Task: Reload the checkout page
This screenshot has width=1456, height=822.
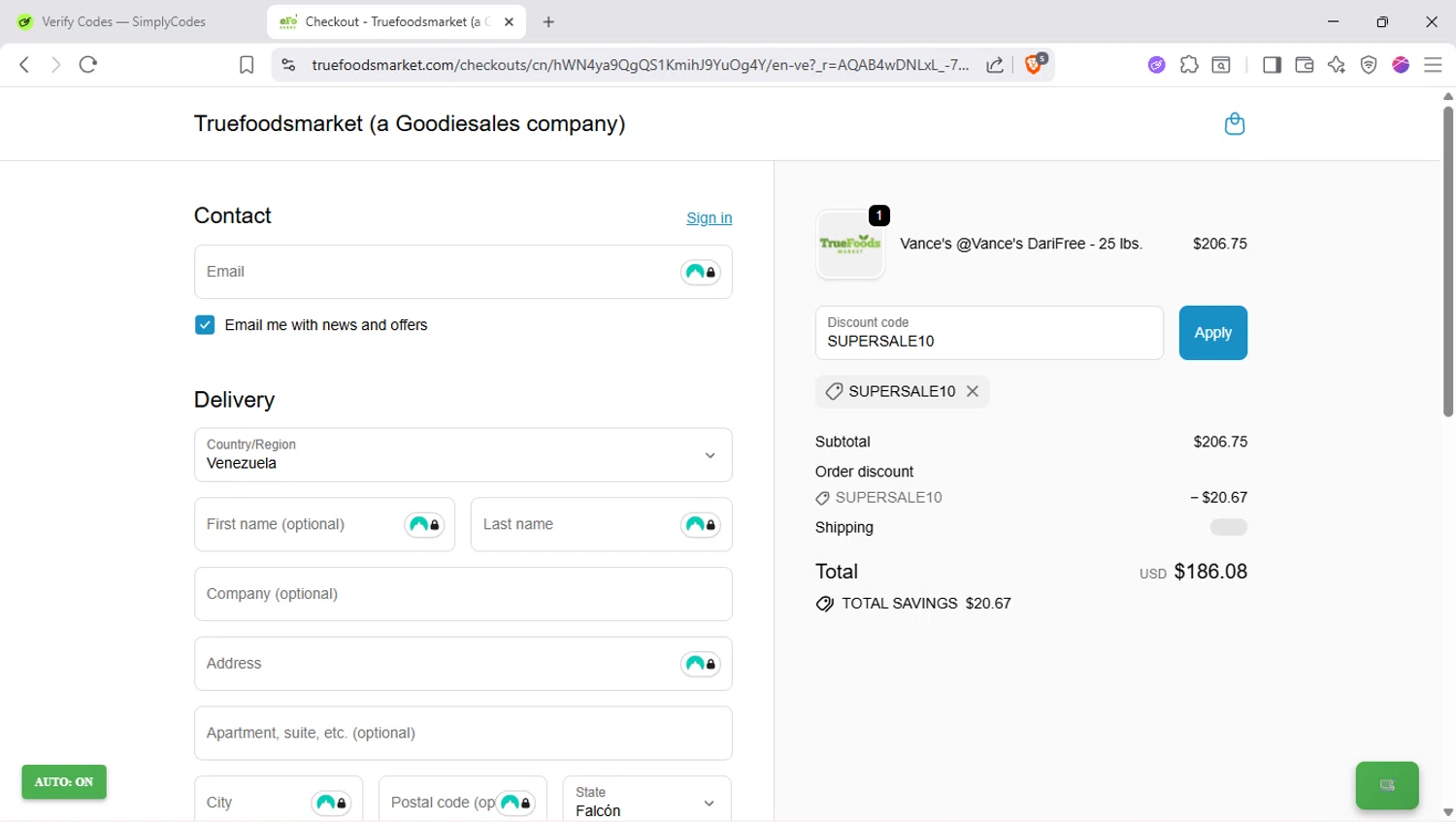Action: point(88,65)
